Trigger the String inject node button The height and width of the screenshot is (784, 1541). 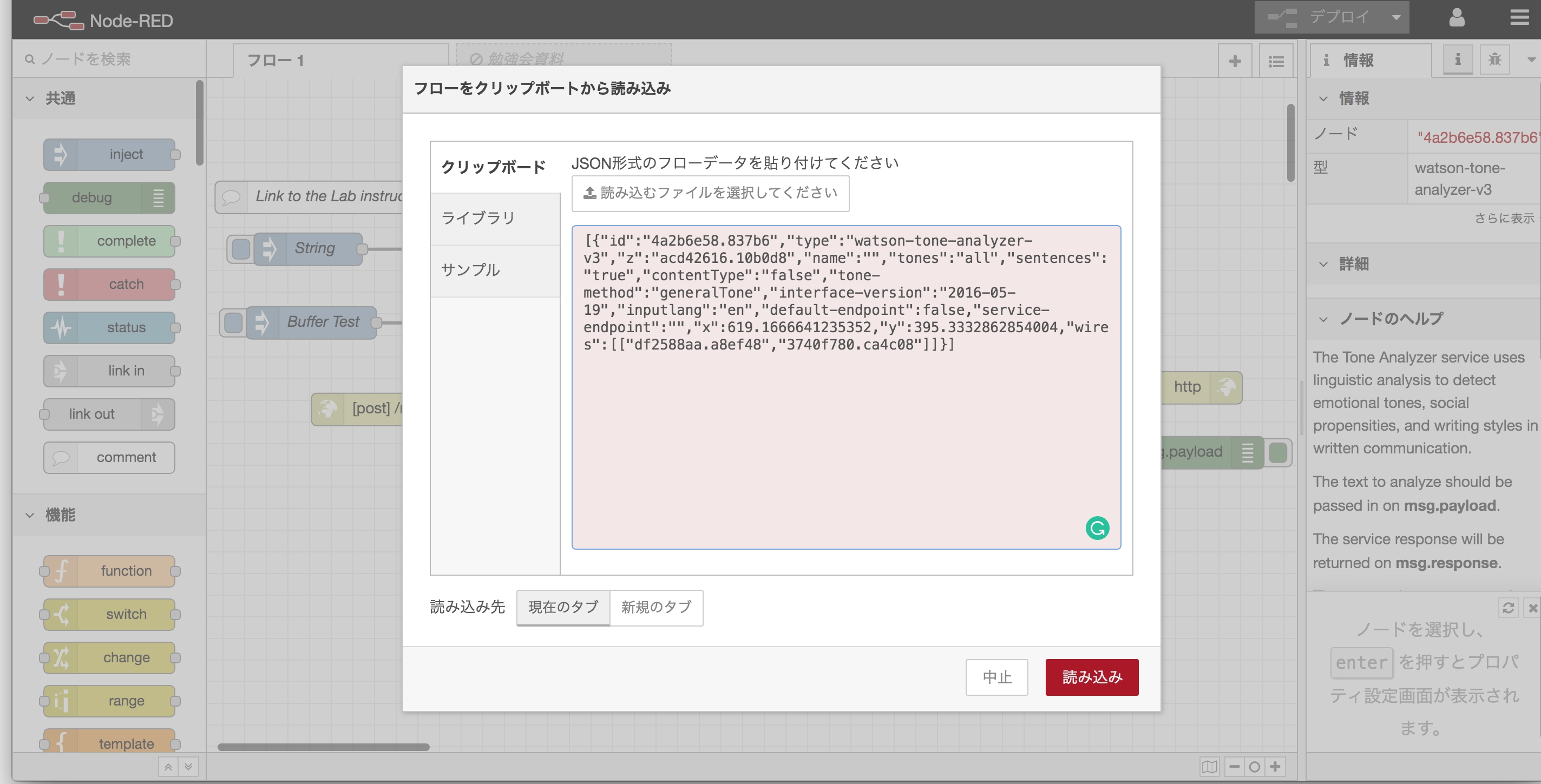click(240, 249)
